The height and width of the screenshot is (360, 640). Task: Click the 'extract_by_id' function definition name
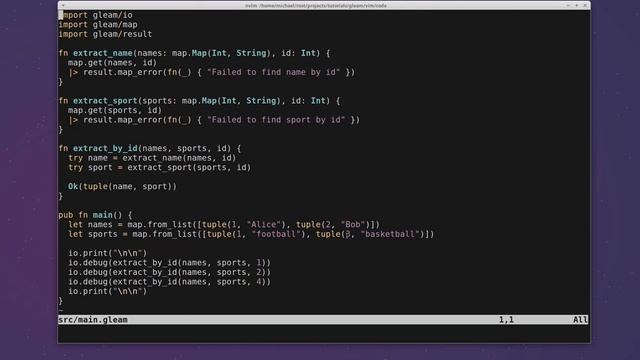click(105, 148)
